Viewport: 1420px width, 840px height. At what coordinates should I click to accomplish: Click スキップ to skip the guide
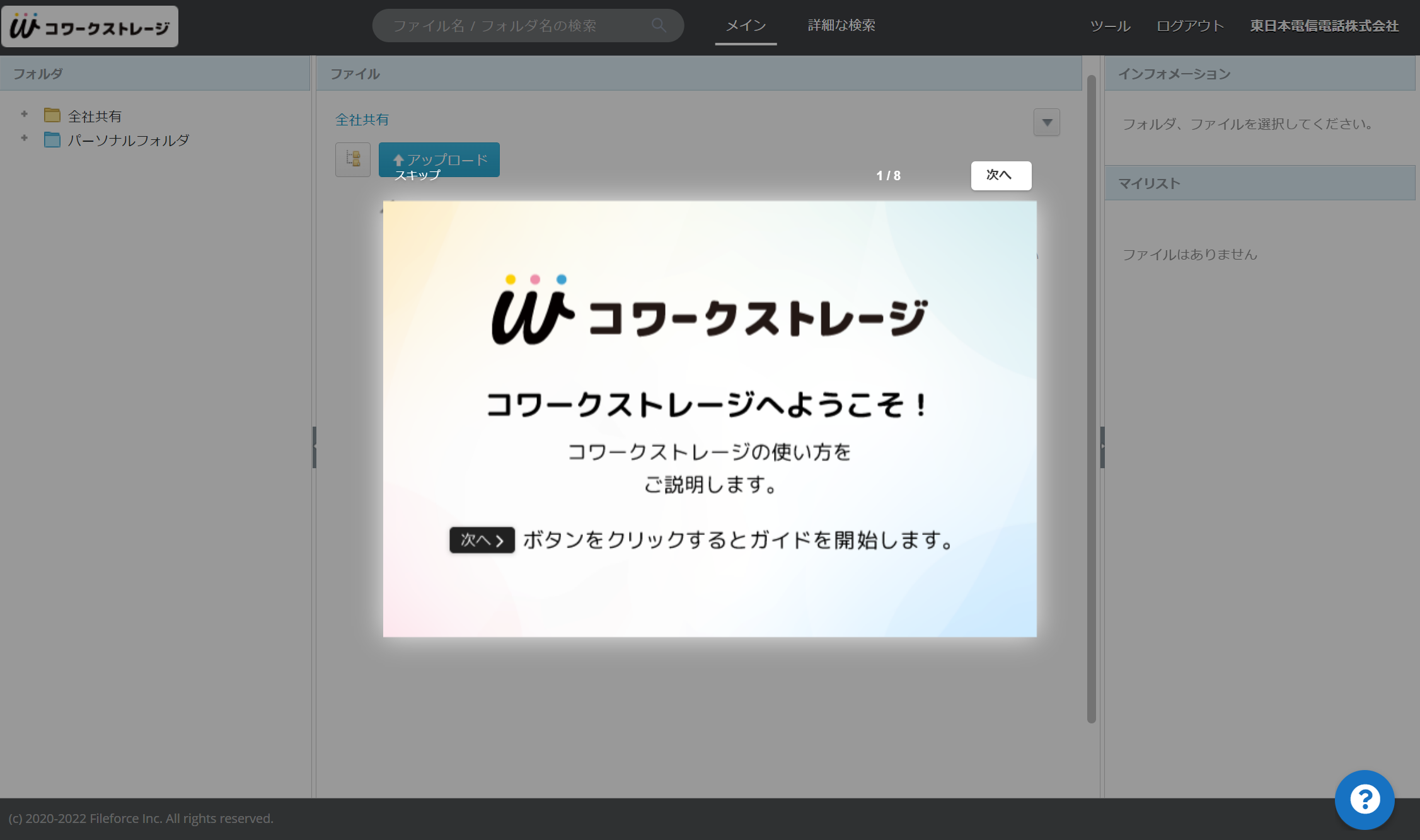point(417,175)
